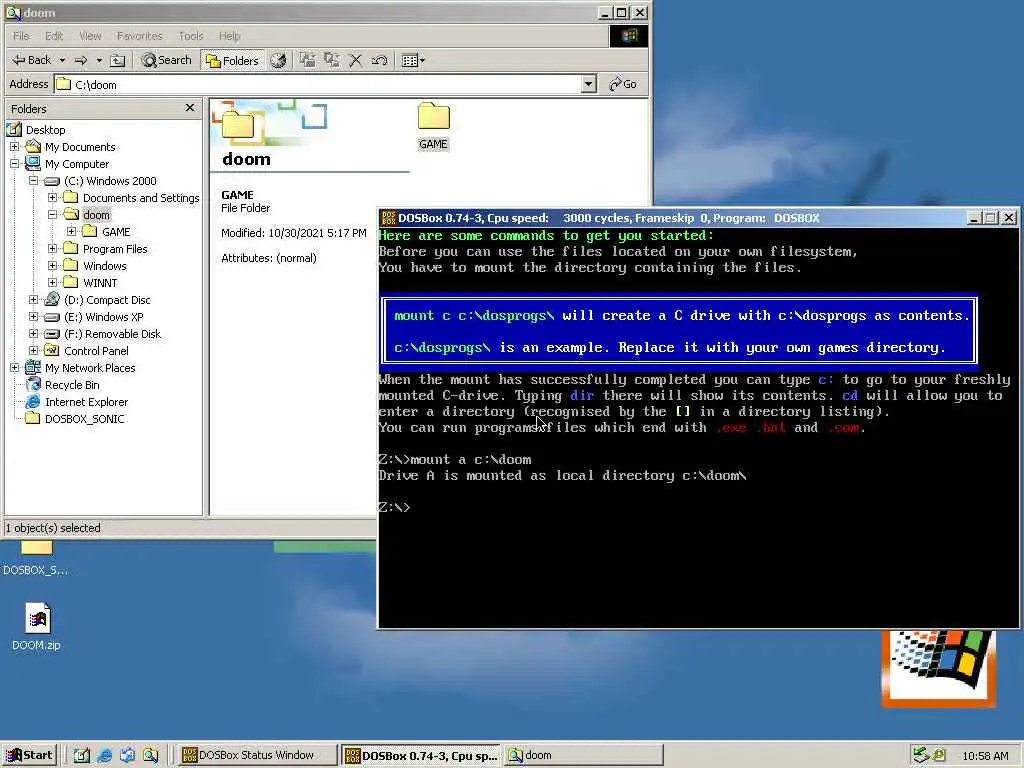
Task: Click the Windows logo throbber in Explorer
Action: coord(629,36)
